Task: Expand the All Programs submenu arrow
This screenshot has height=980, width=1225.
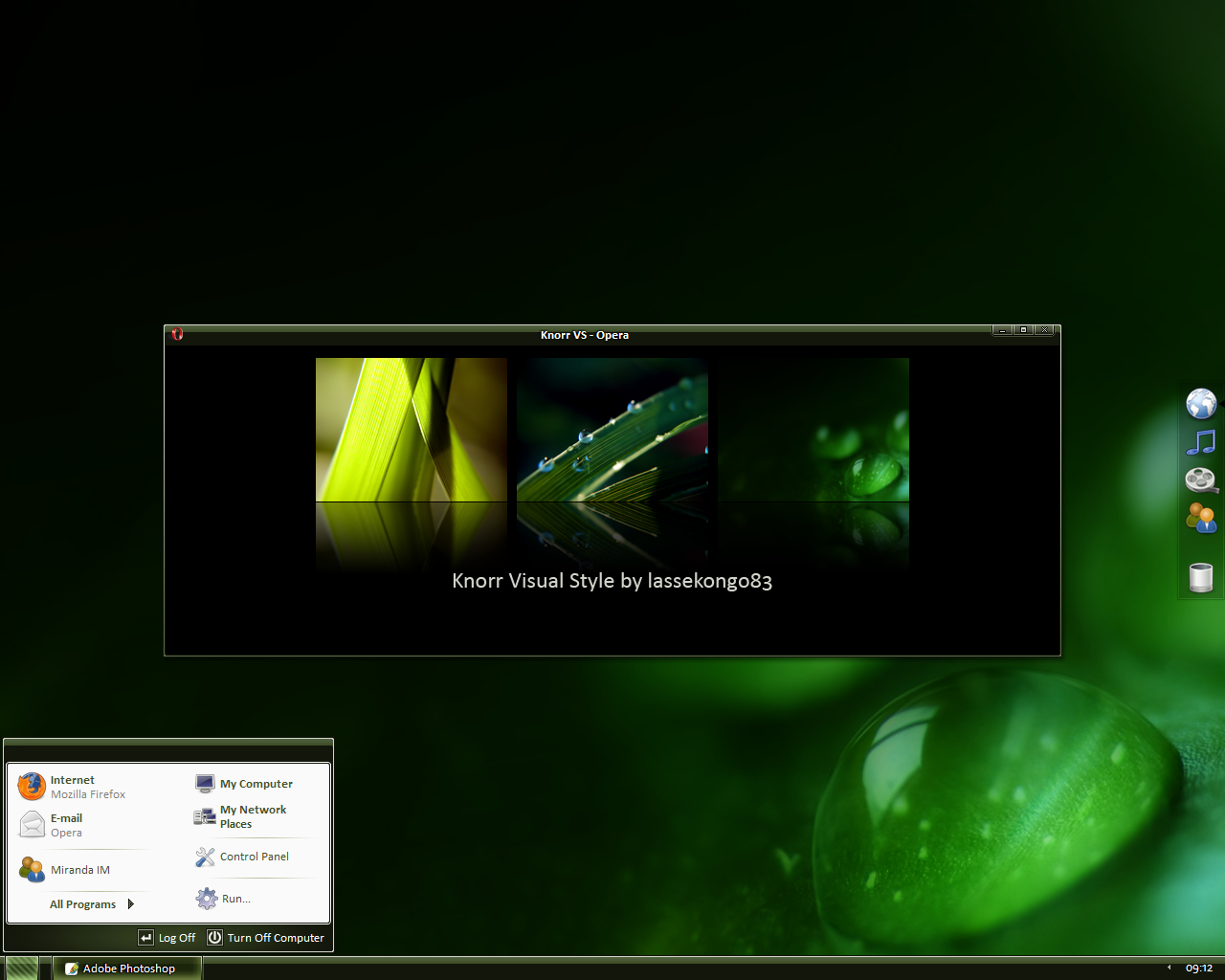Action: point(130,904)
